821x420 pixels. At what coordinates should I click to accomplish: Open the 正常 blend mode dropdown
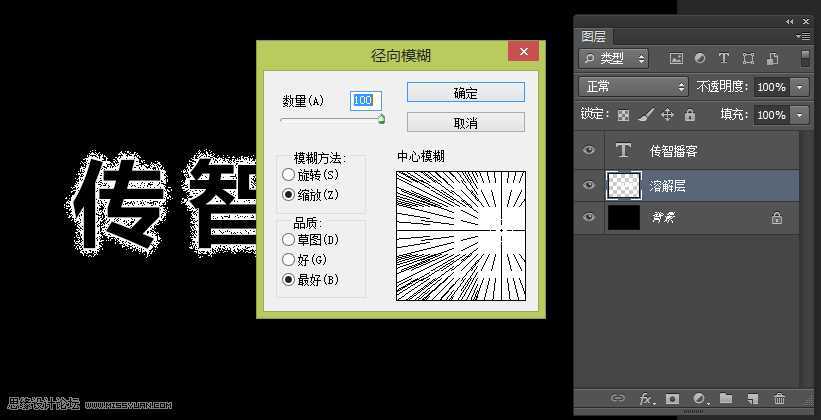coord(634,87)
